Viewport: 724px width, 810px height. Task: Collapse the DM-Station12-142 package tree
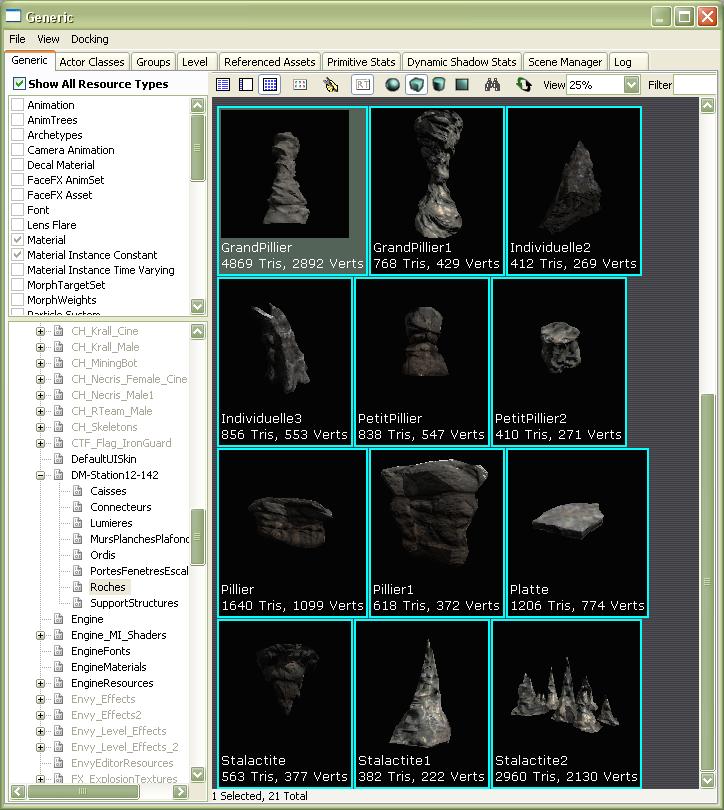tap(41, 475)
